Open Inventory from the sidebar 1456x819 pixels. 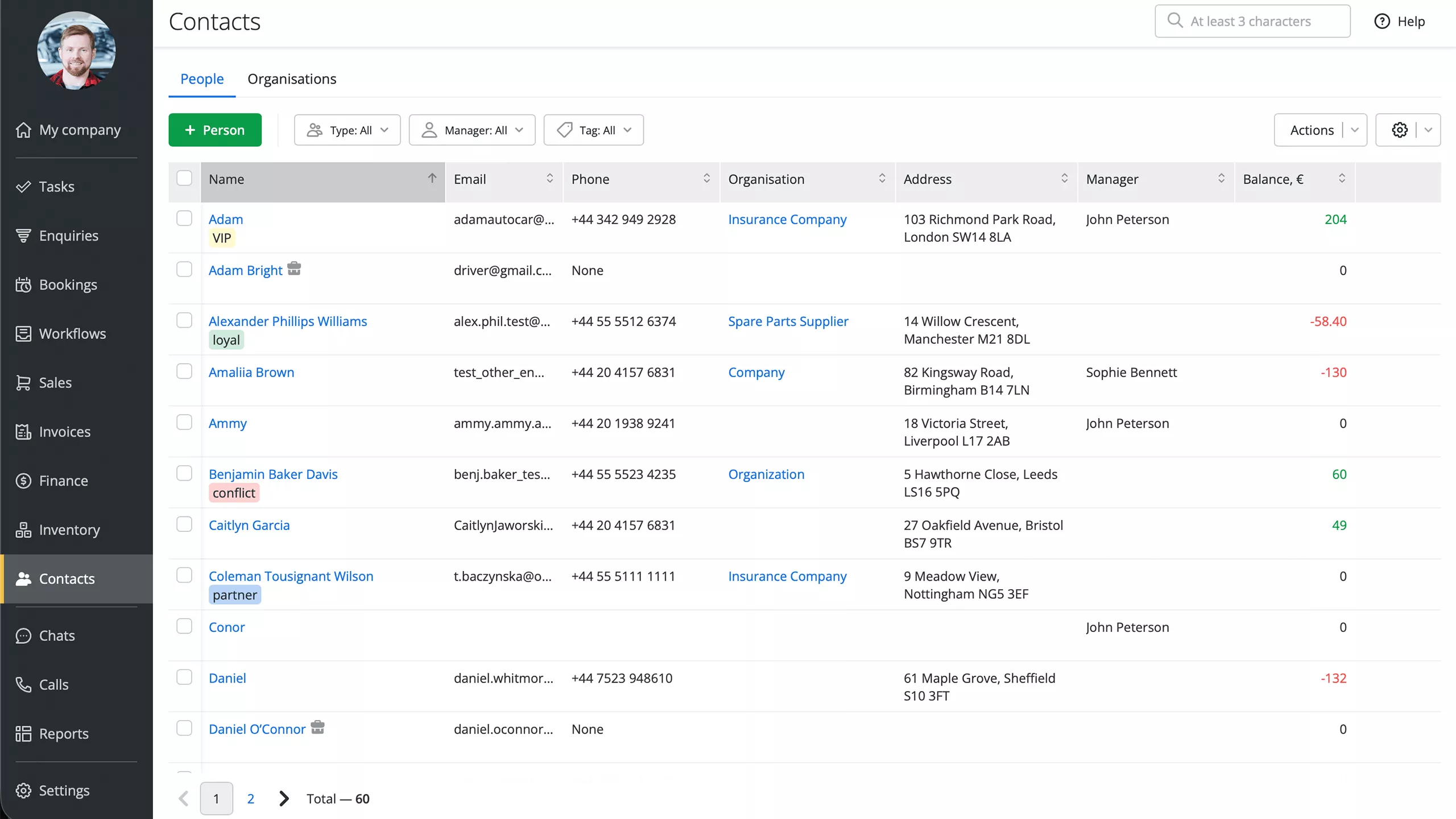(69, 530)
